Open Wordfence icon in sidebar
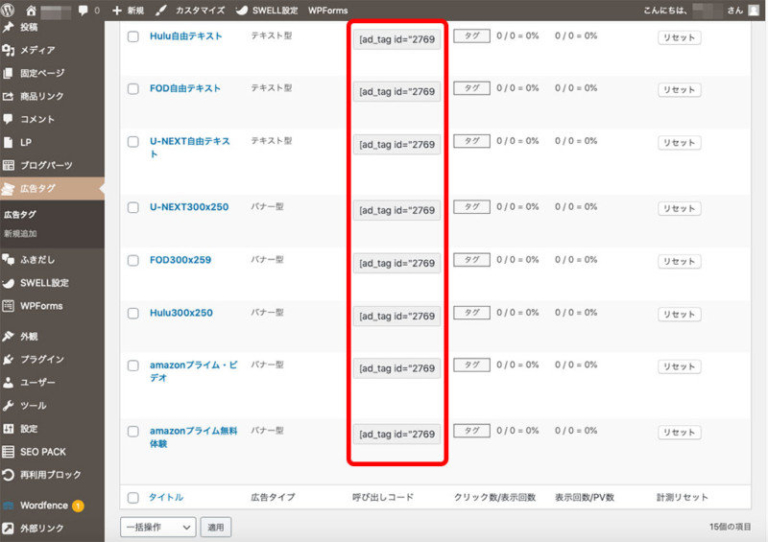This screenshot has height=542, width=768. click(x=8, y=506)
